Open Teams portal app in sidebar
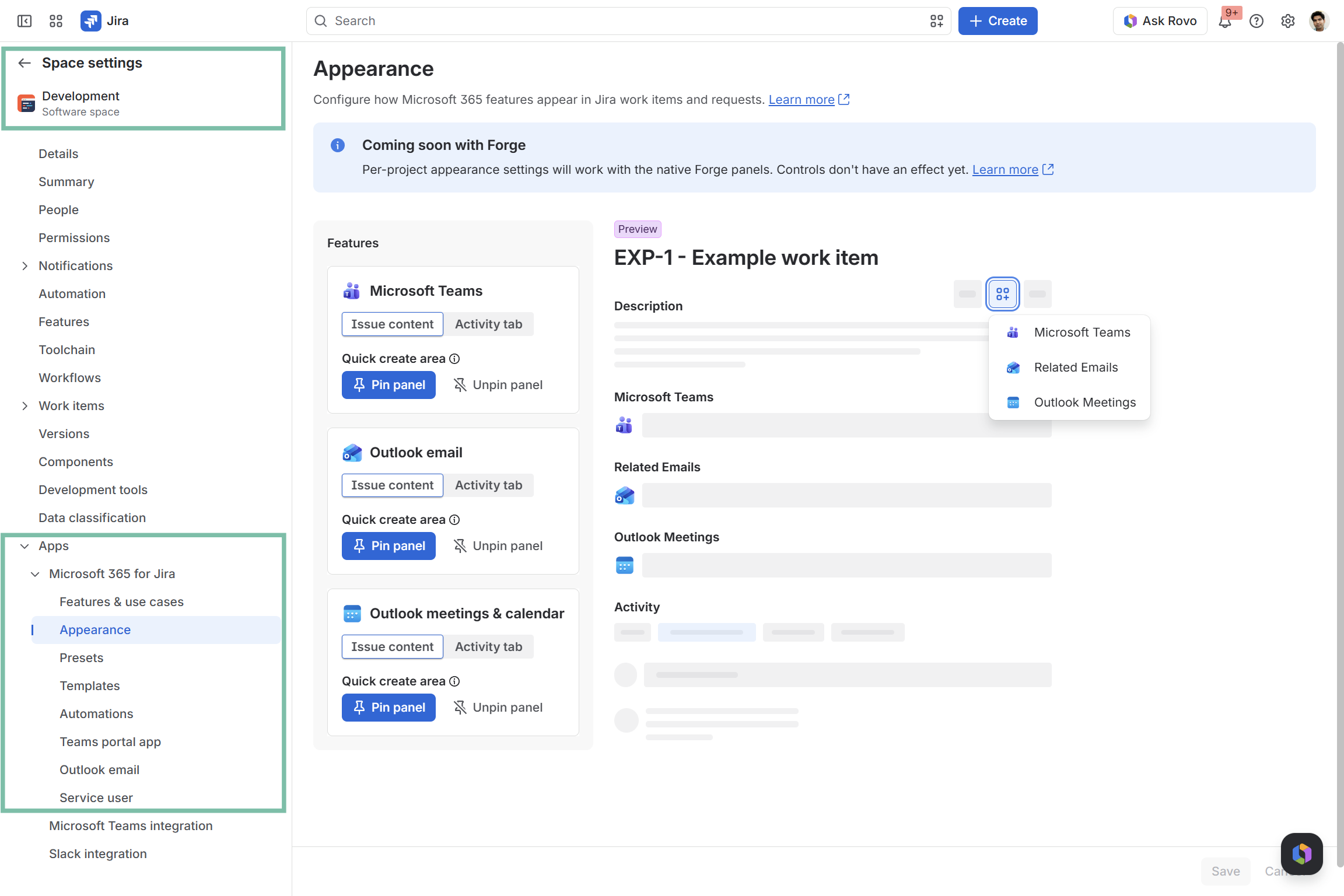Viewport: 1344px width, 896px height. (x=110, y=742)
